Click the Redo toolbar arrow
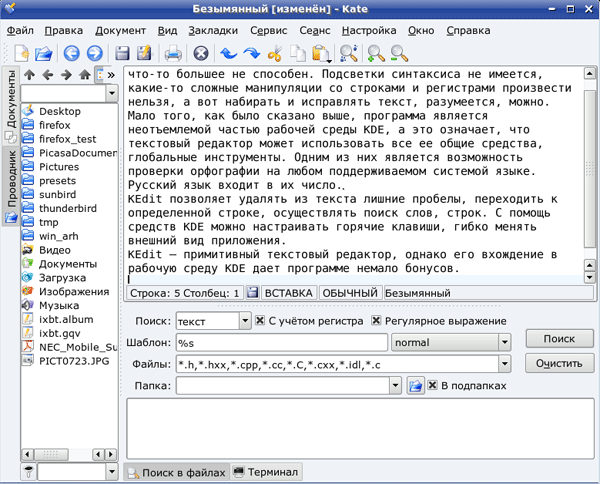Screen dimensions: 600x484 coord(251,53)
